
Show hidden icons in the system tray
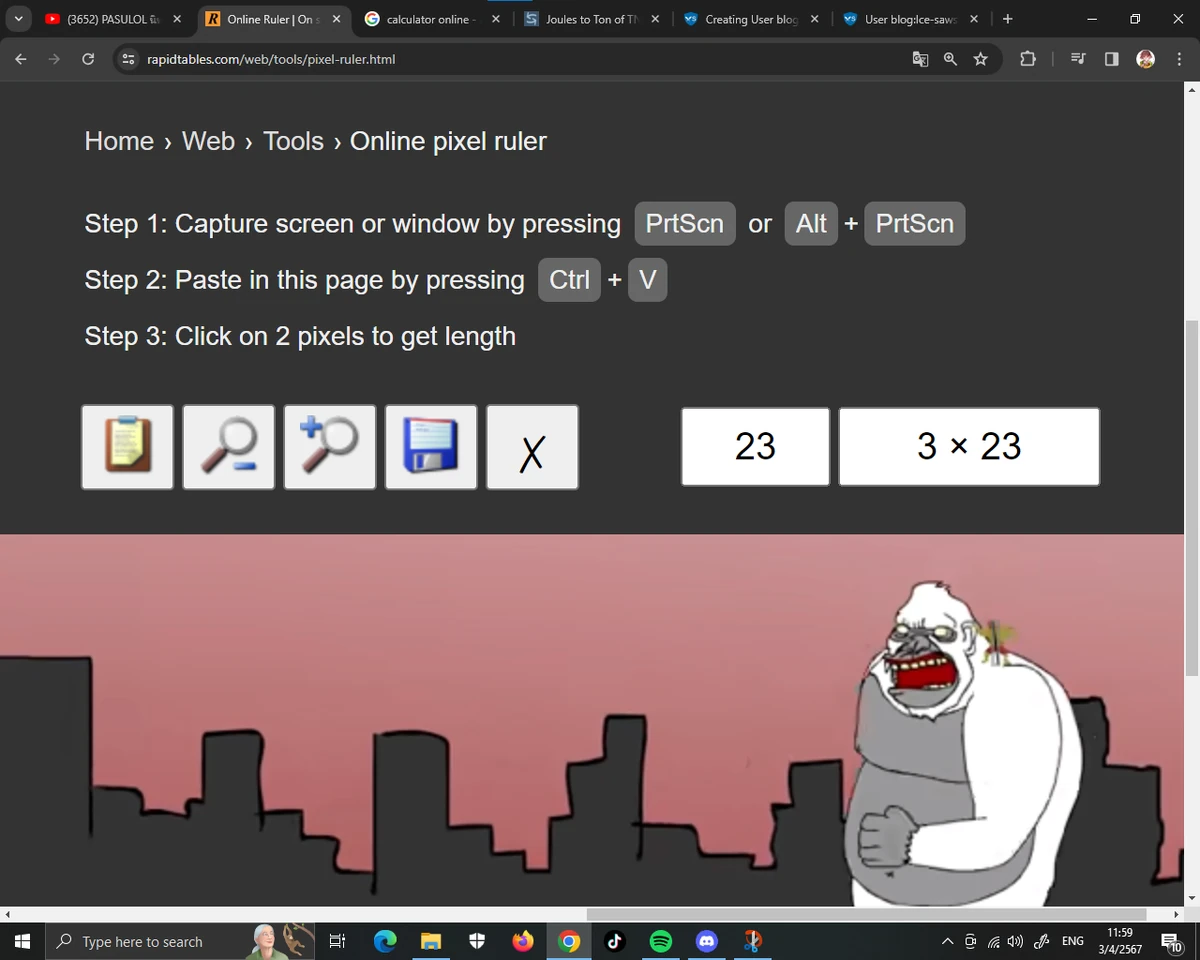coord(946,941)
